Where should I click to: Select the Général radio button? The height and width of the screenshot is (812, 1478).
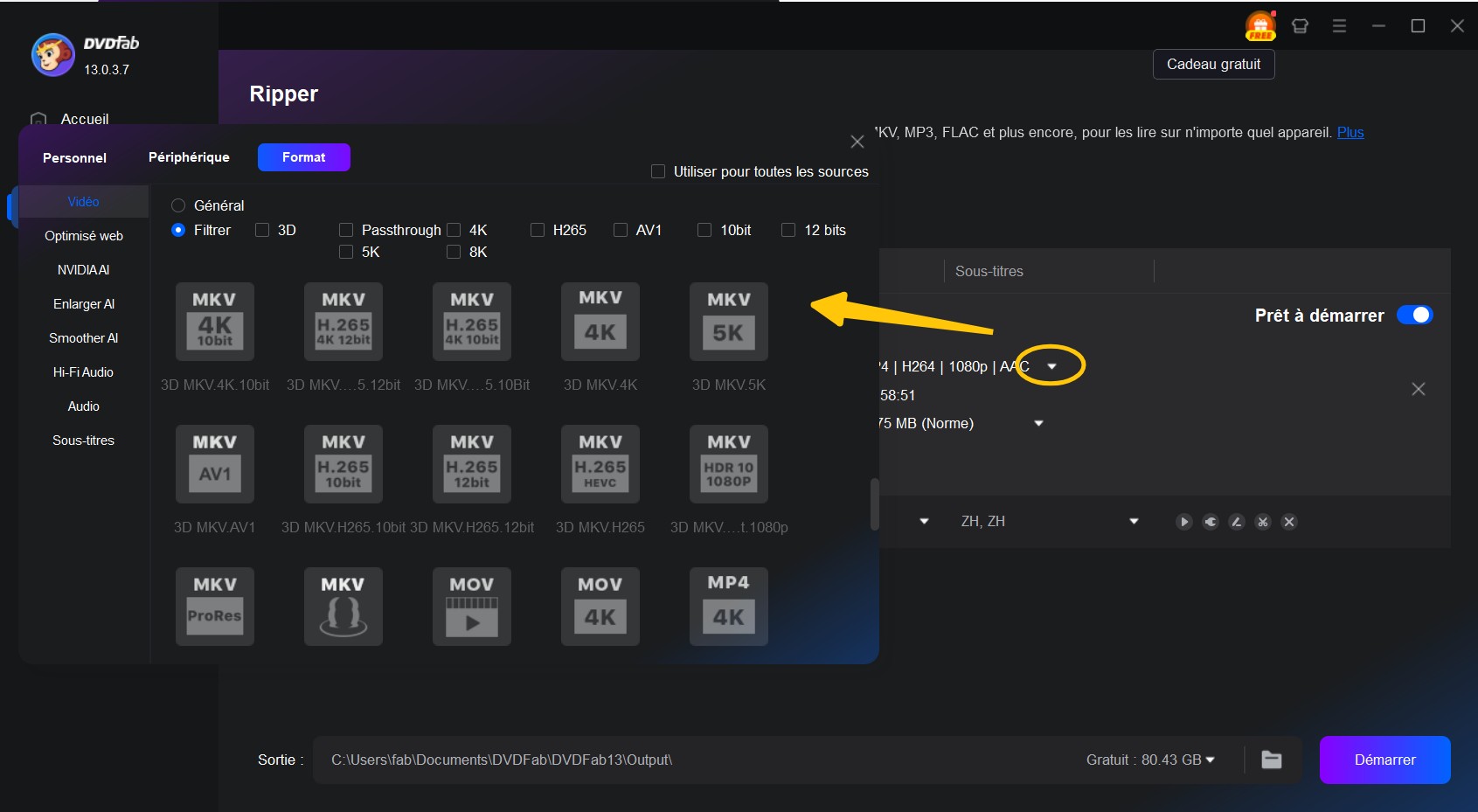[178, 205]
